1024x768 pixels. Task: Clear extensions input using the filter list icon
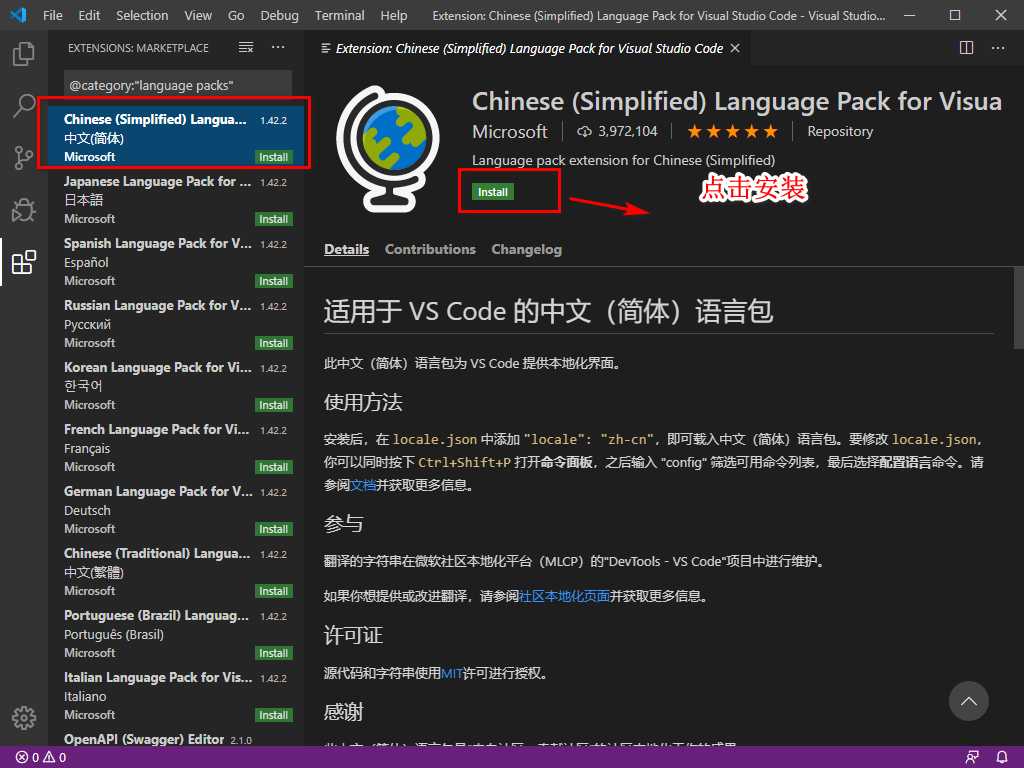pyautogui.click(x=246, y=47)
